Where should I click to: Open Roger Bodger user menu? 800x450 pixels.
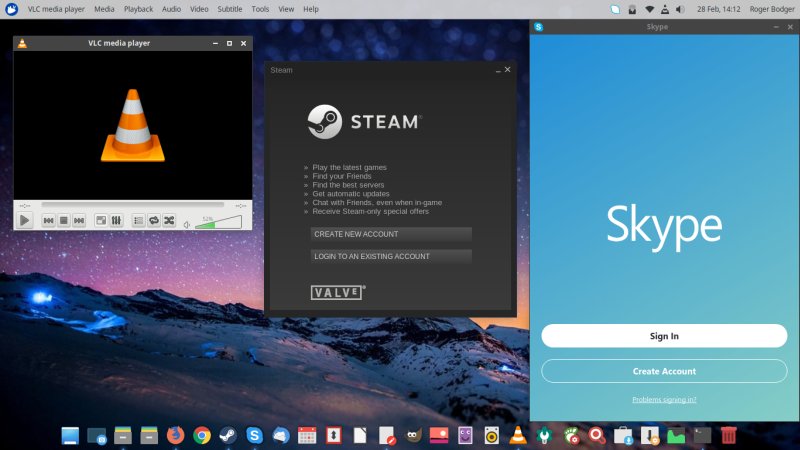771,9
